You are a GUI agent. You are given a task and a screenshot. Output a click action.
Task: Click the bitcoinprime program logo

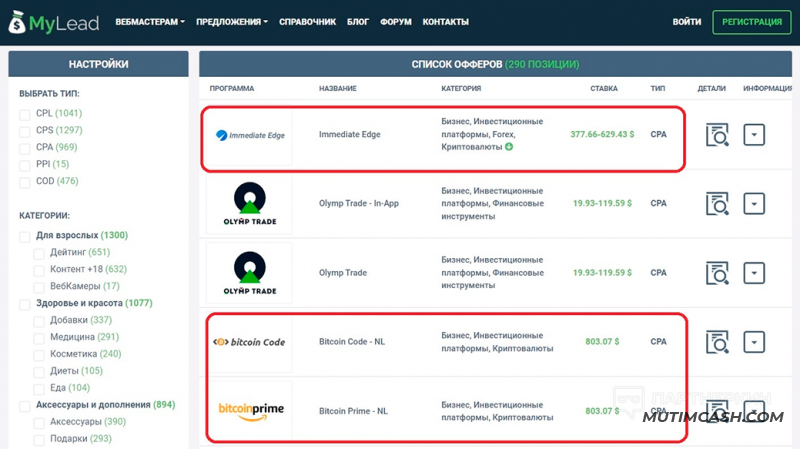point(251,411)
